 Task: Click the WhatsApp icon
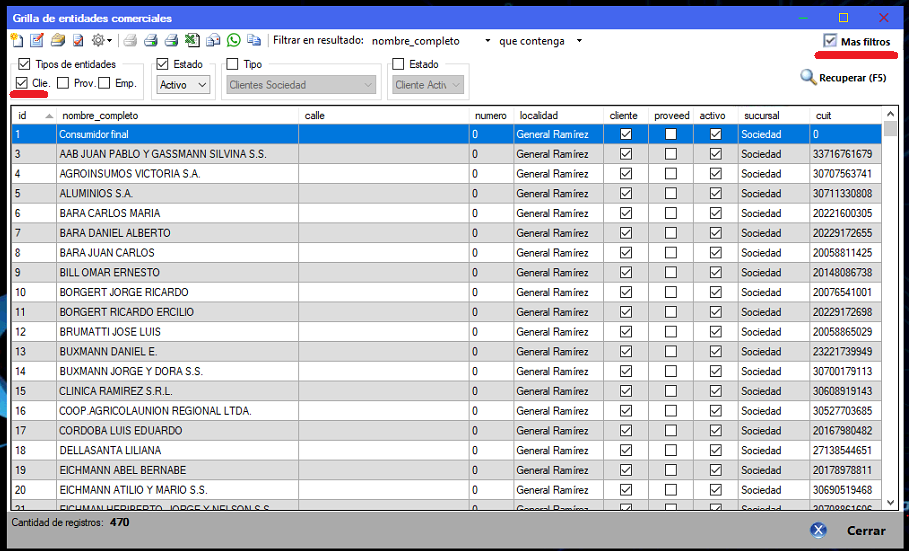click(234, 41)
